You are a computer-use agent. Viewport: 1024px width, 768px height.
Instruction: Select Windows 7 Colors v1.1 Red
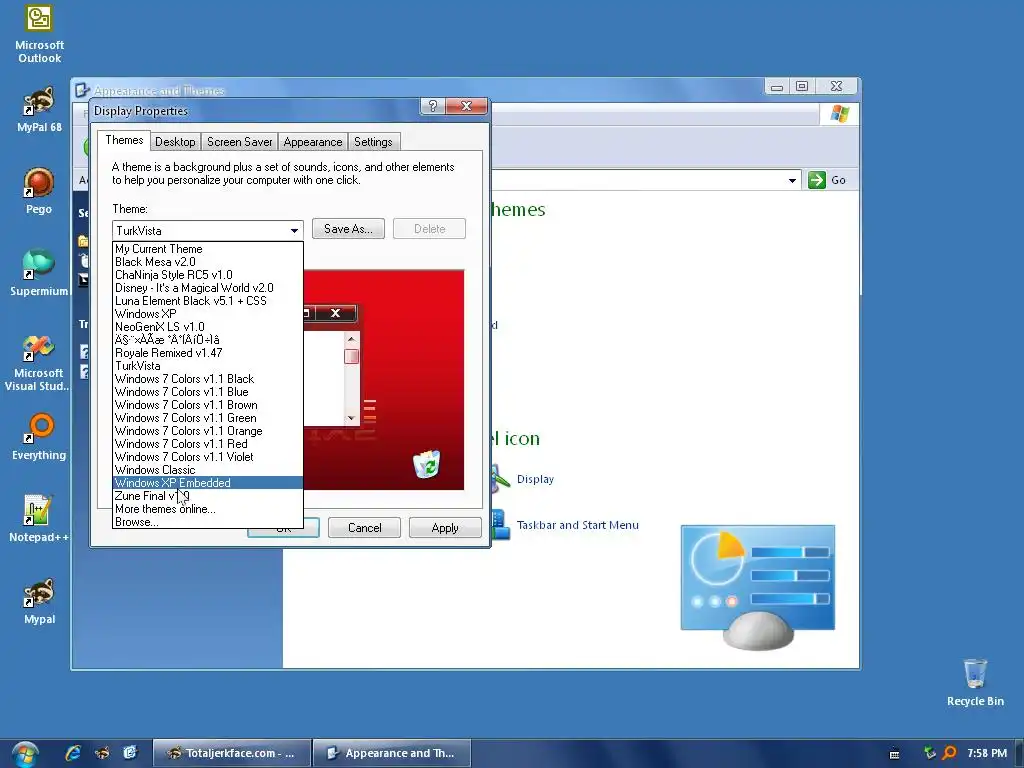[208, 444]
